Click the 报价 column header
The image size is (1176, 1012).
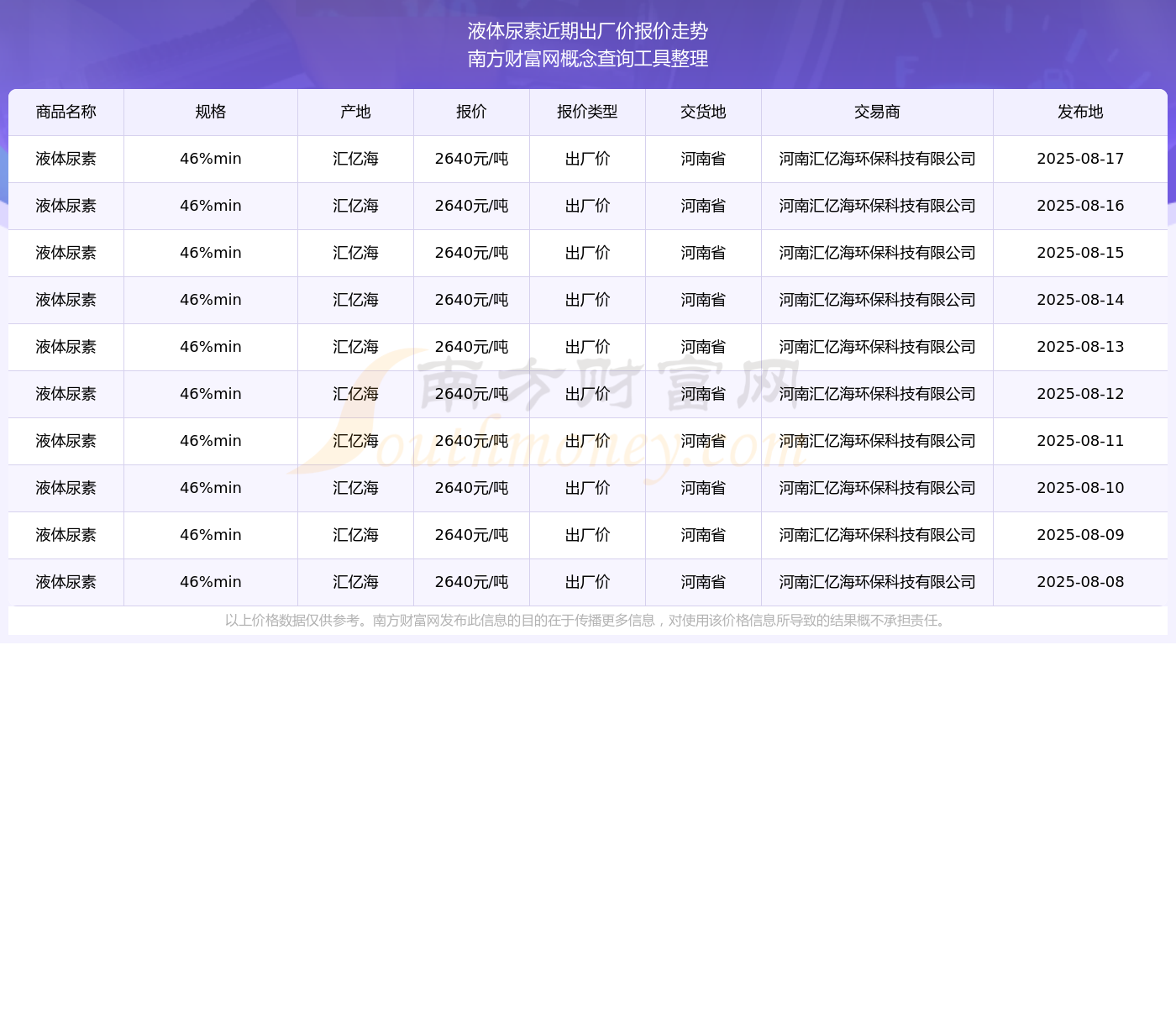coord(471,112)
